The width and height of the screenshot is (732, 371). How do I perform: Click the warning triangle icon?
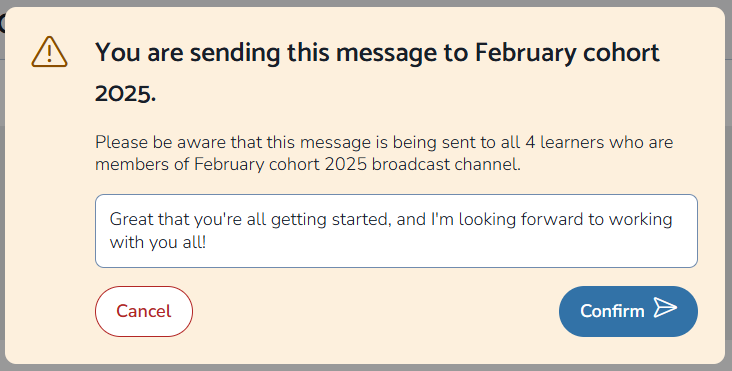pyautogui.click(x=49, y=52)
